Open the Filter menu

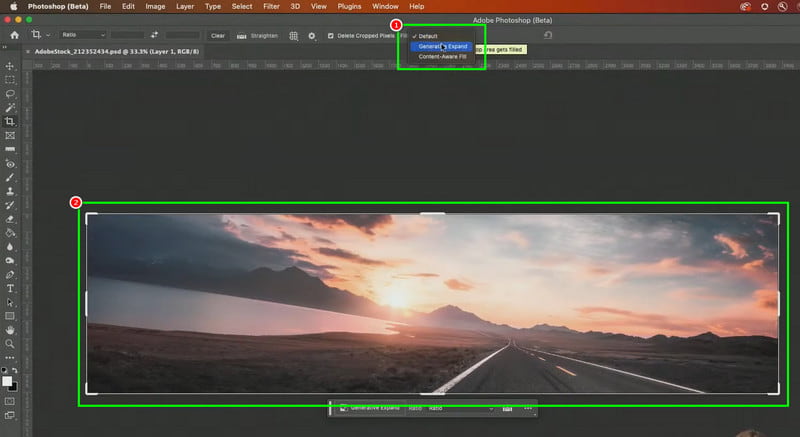coord(271,7)
